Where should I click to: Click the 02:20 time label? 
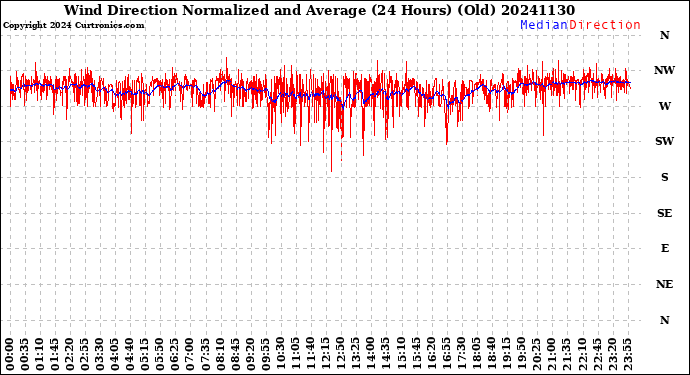coord(70,354)
